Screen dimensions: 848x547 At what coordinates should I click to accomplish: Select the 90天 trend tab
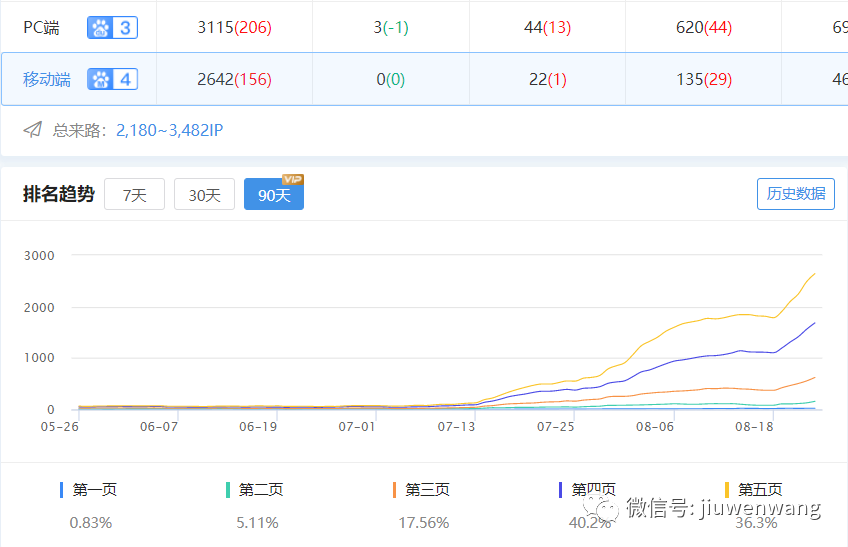[x=274, y=194]
